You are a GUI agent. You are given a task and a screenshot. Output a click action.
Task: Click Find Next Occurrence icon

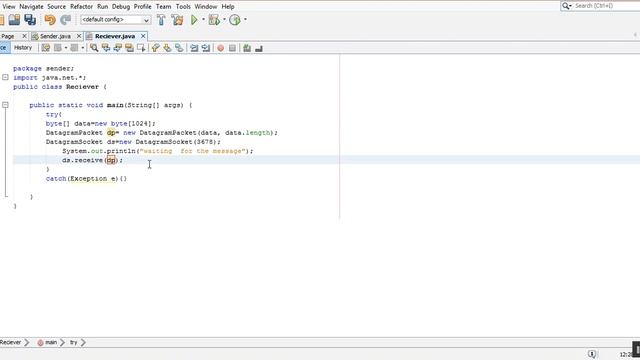(x=118, y=48)
